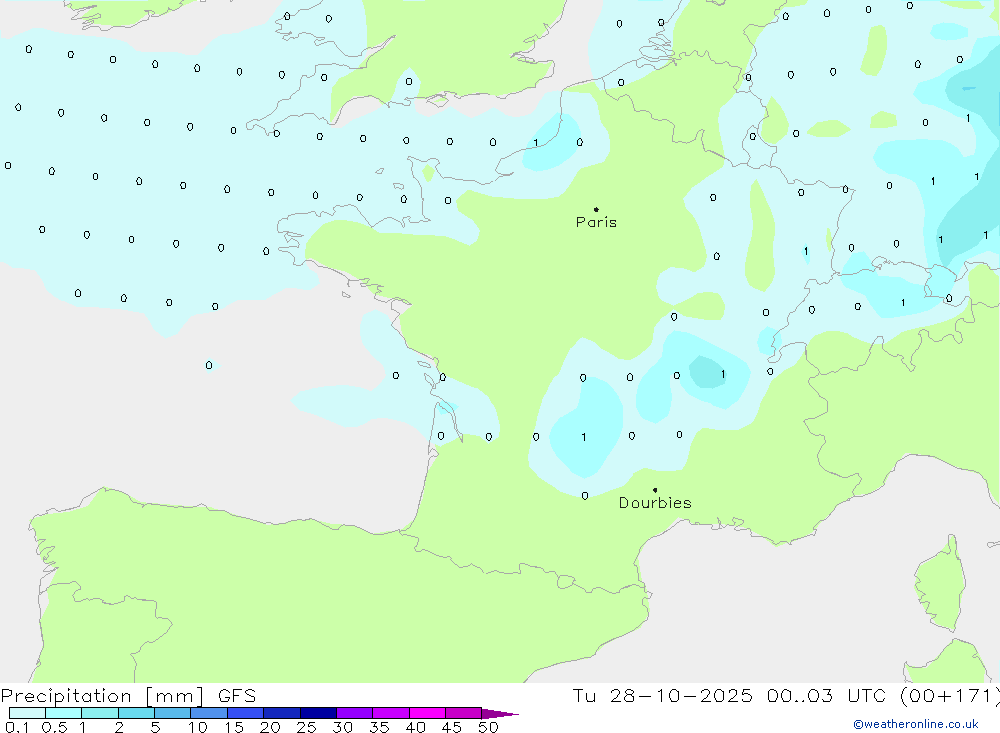Click the legend value '0.5'
This screenshot has width=1000, height=733.
(x=54, y=727)
